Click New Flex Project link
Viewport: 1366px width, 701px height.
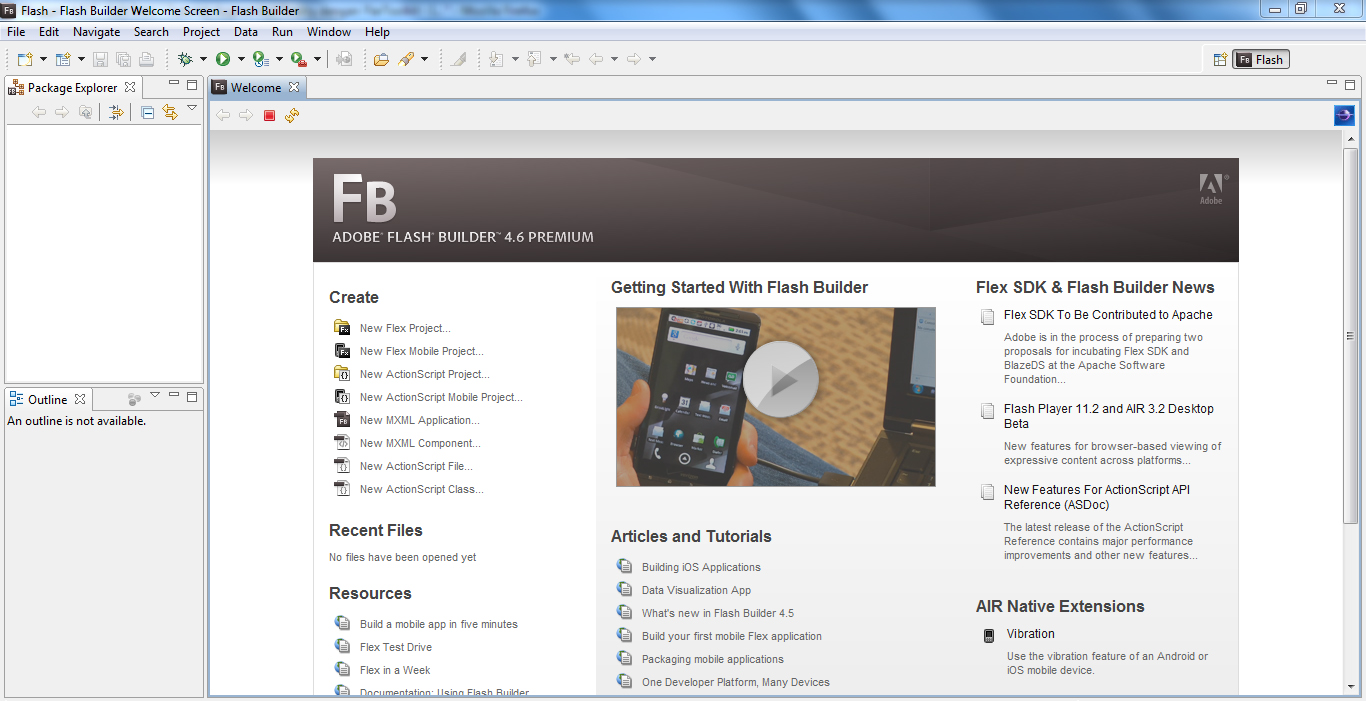coord(405,328)
